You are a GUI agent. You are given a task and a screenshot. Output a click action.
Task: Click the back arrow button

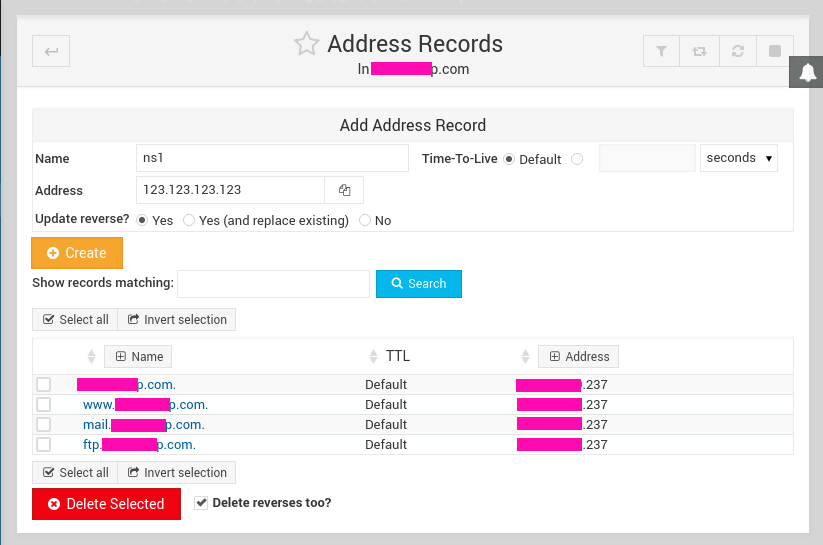[51, 52]
